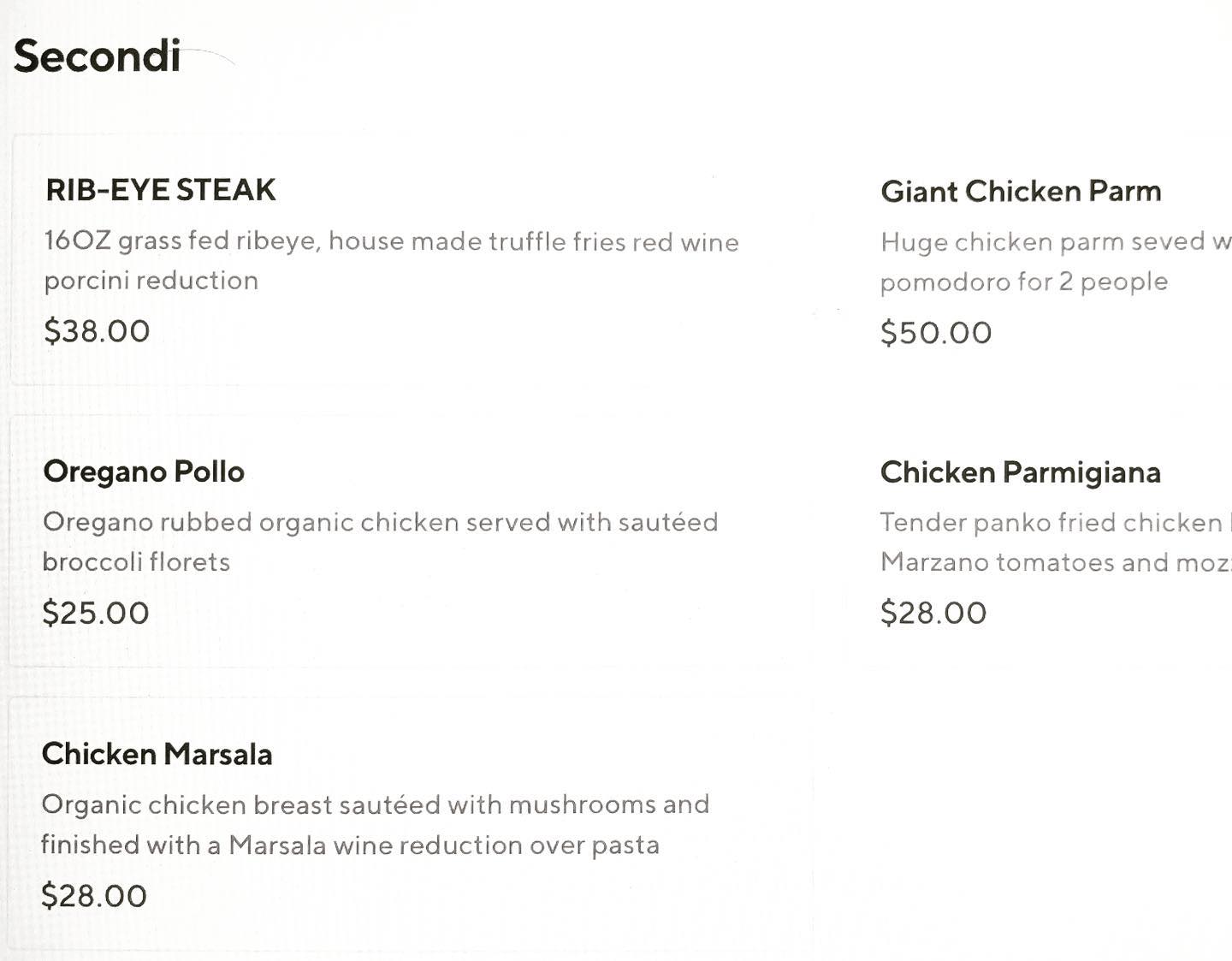
Task: Choose the Chicken Parmigiana item title
Action: pos(1020,472)
